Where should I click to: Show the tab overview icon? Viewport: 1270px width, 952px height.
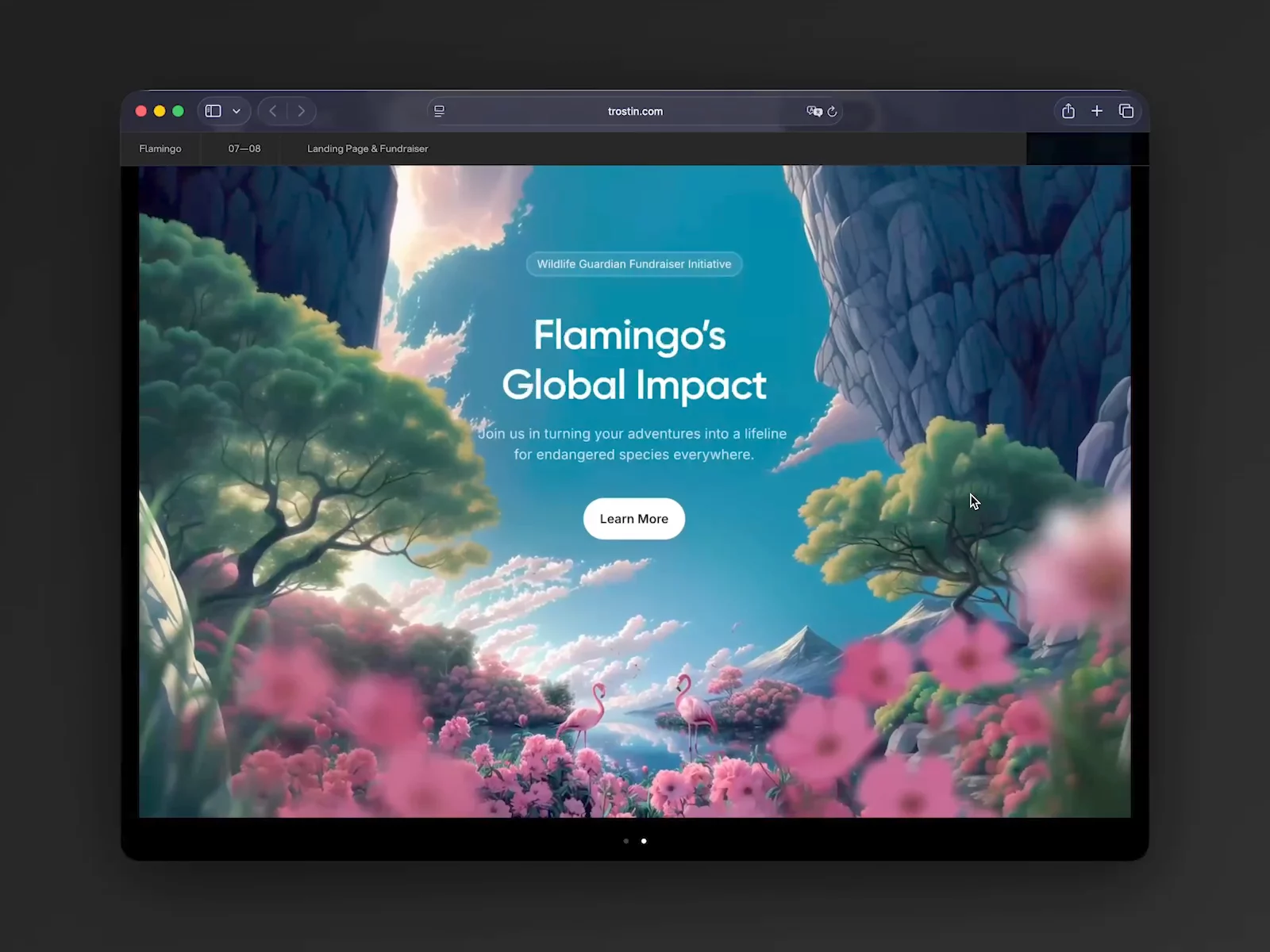[1126, 111]
